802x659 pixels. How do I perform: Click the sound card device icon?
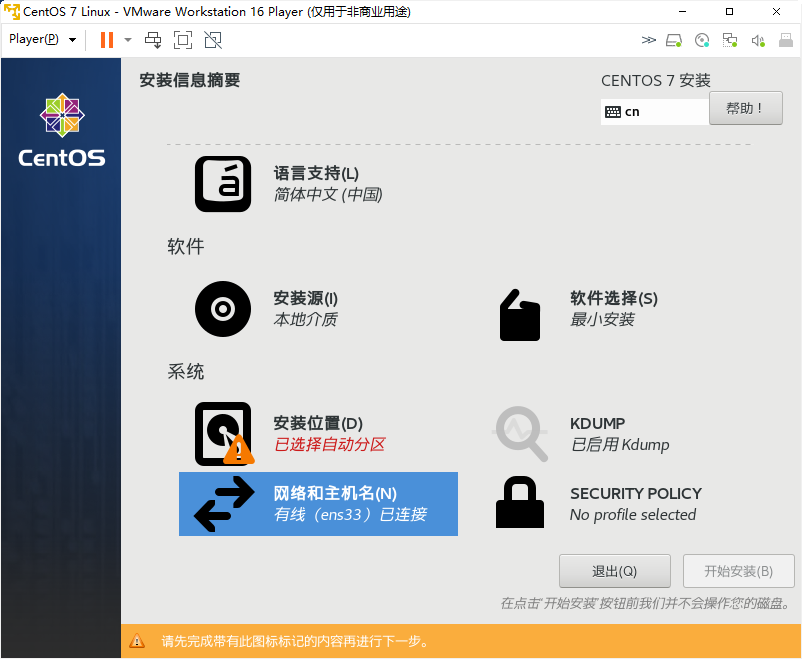758,40
